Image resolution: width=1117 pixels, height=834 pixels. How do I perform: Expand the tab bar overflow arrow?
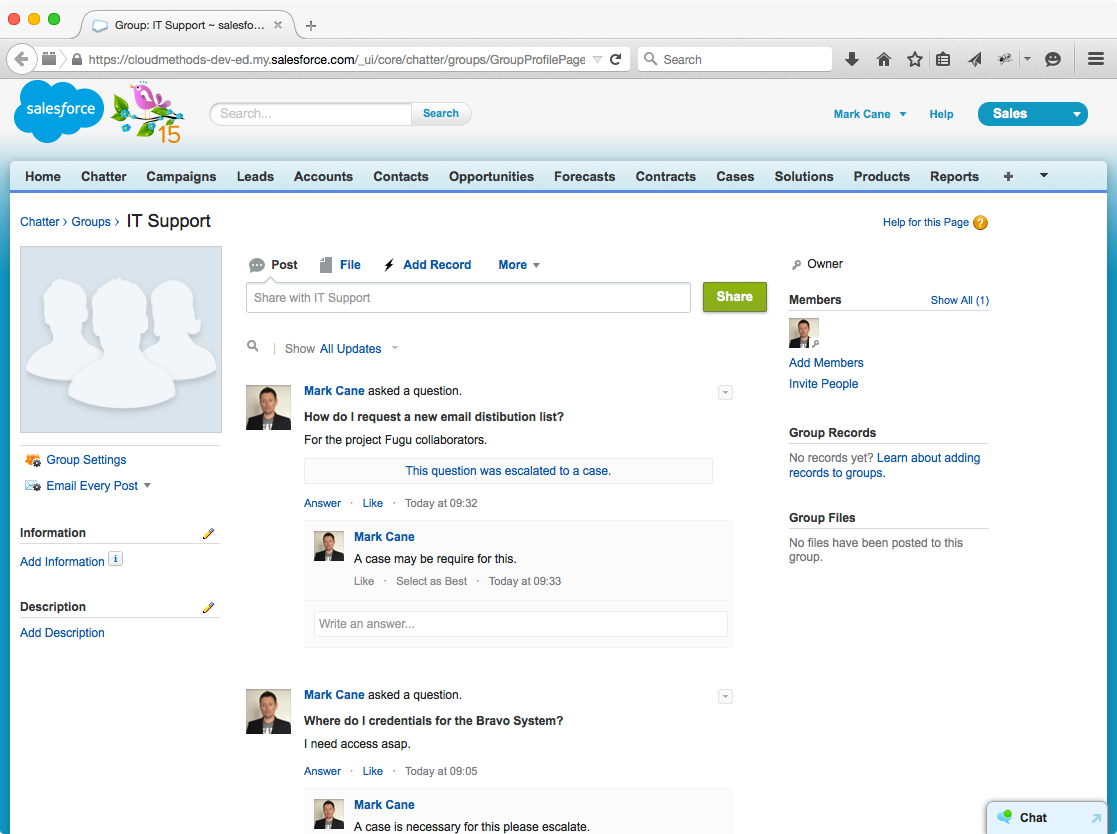[x=1044, y=175]
